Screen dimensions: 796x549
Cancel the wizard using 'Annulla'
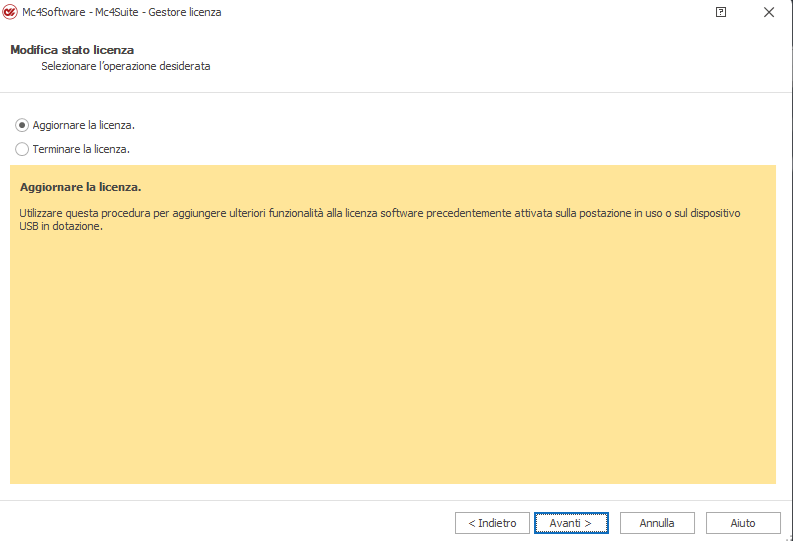coord(657,523)
